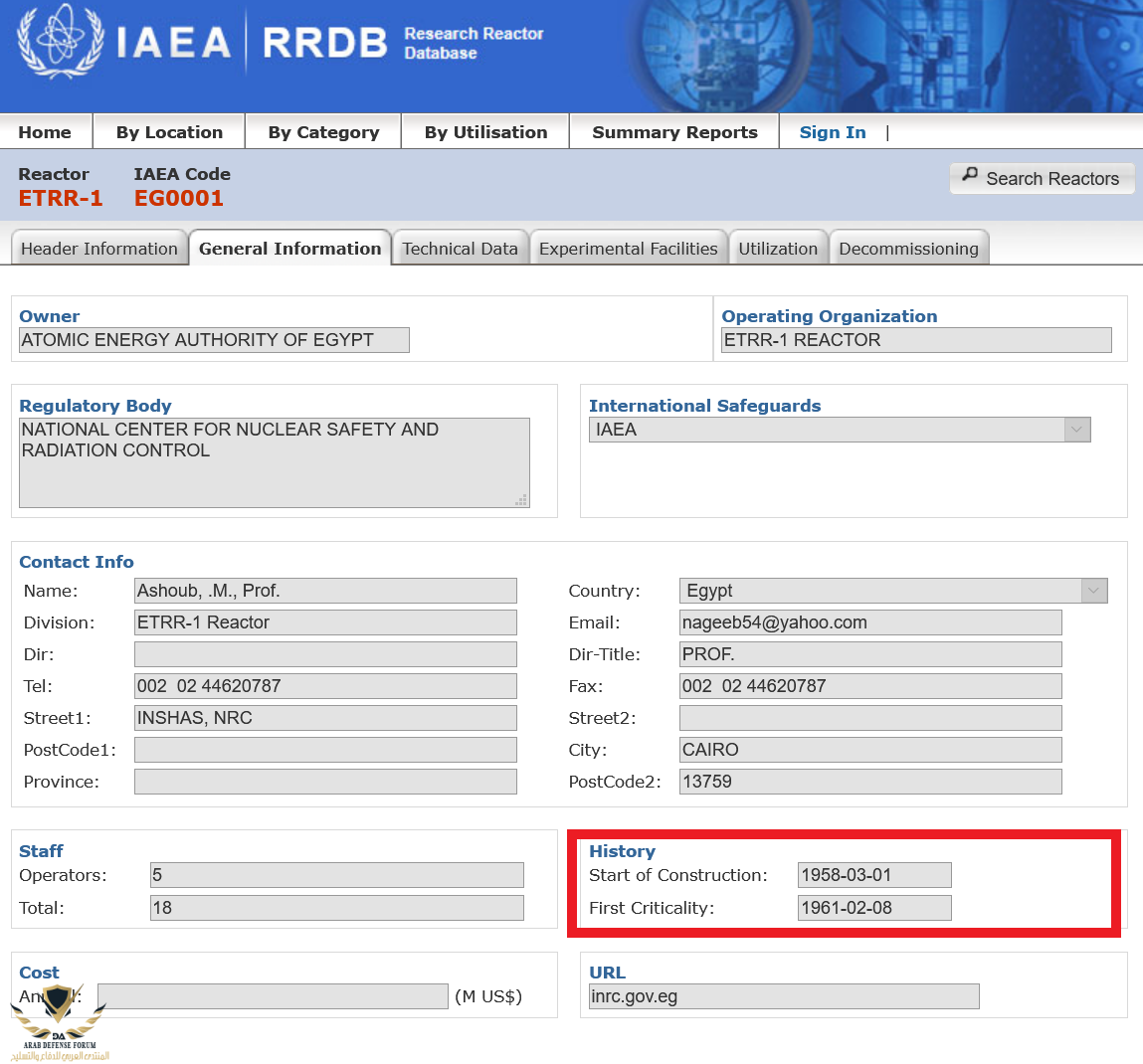
Task: Click the contact Name field
Action: pyautogui.click(x=325, y=591)
